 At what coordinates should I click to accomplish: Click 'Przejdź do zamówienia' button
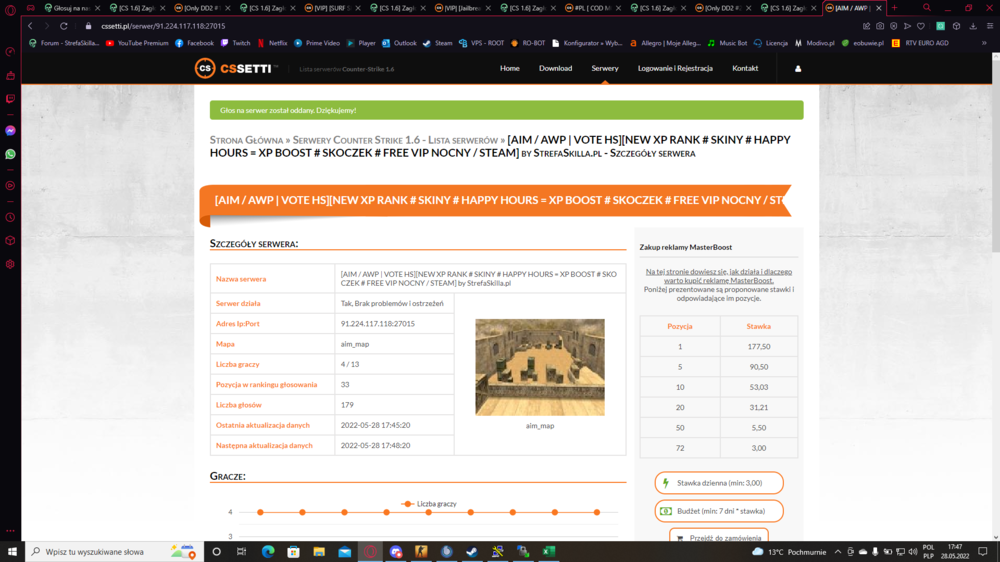click(x=719, y=536)
